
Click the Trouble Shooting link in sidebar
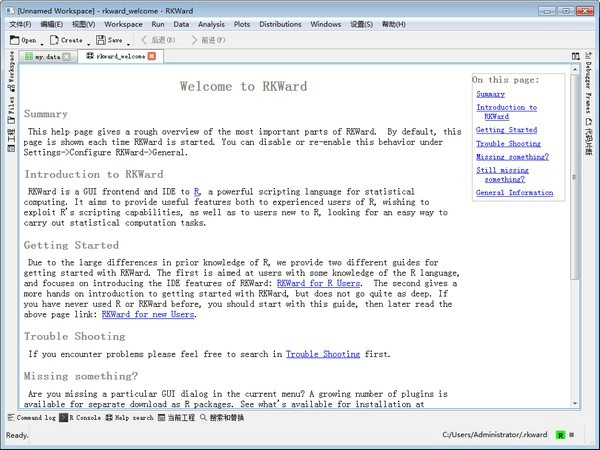[508, 143]
